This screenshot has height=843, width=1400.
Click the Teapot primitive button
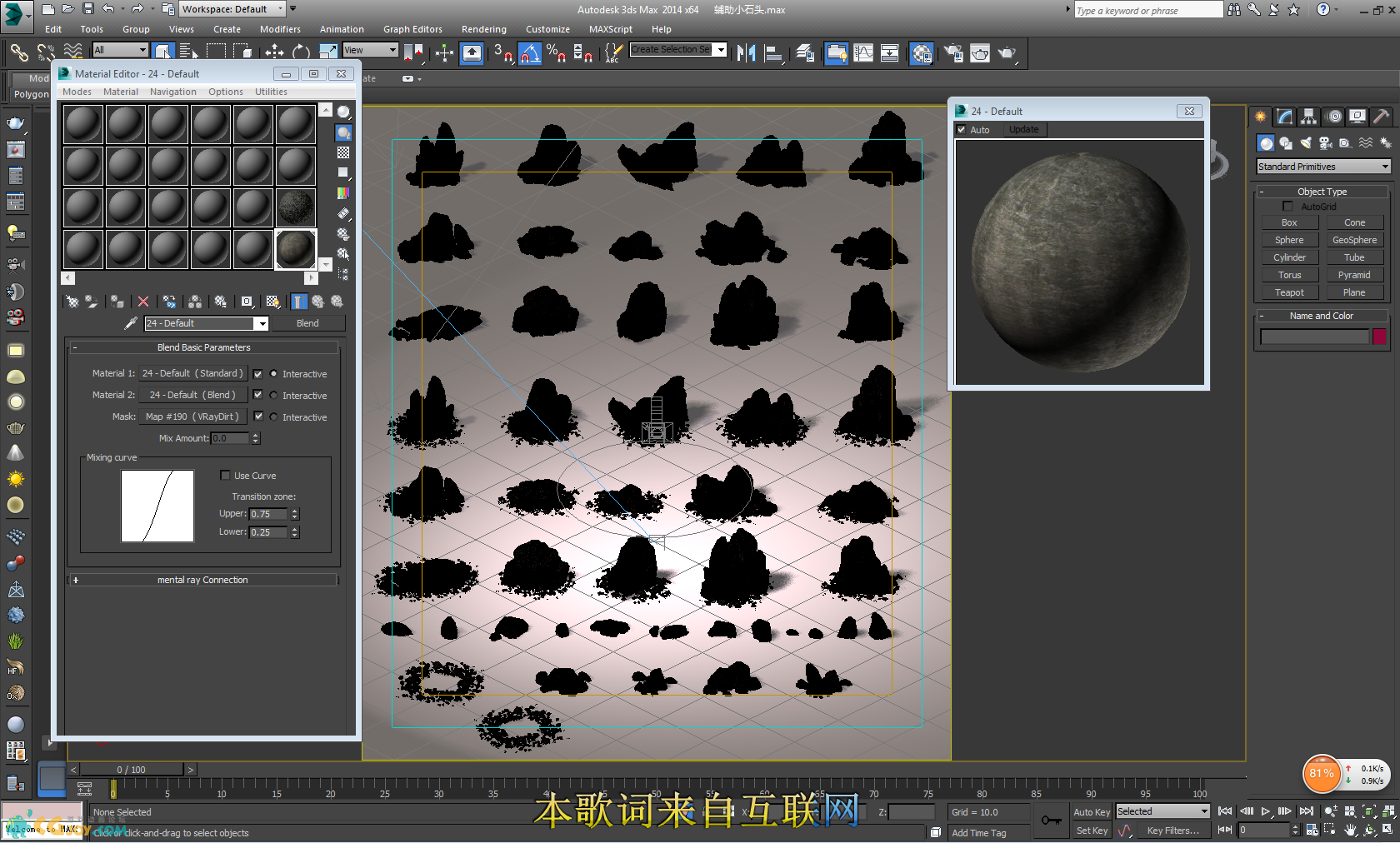(1289, 292)
